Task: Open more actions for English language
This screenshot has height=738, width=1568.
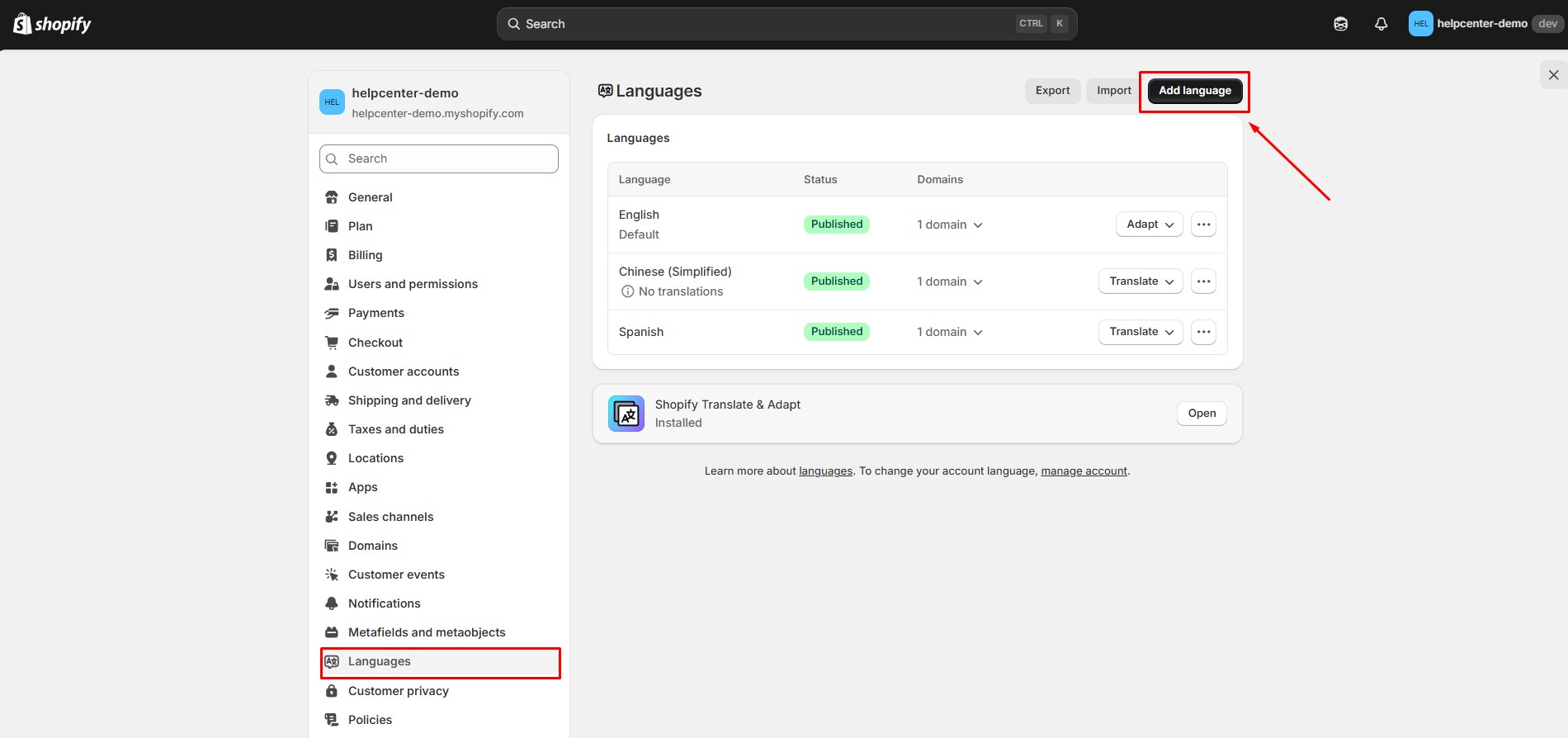Action: (x=1203, y=225)
